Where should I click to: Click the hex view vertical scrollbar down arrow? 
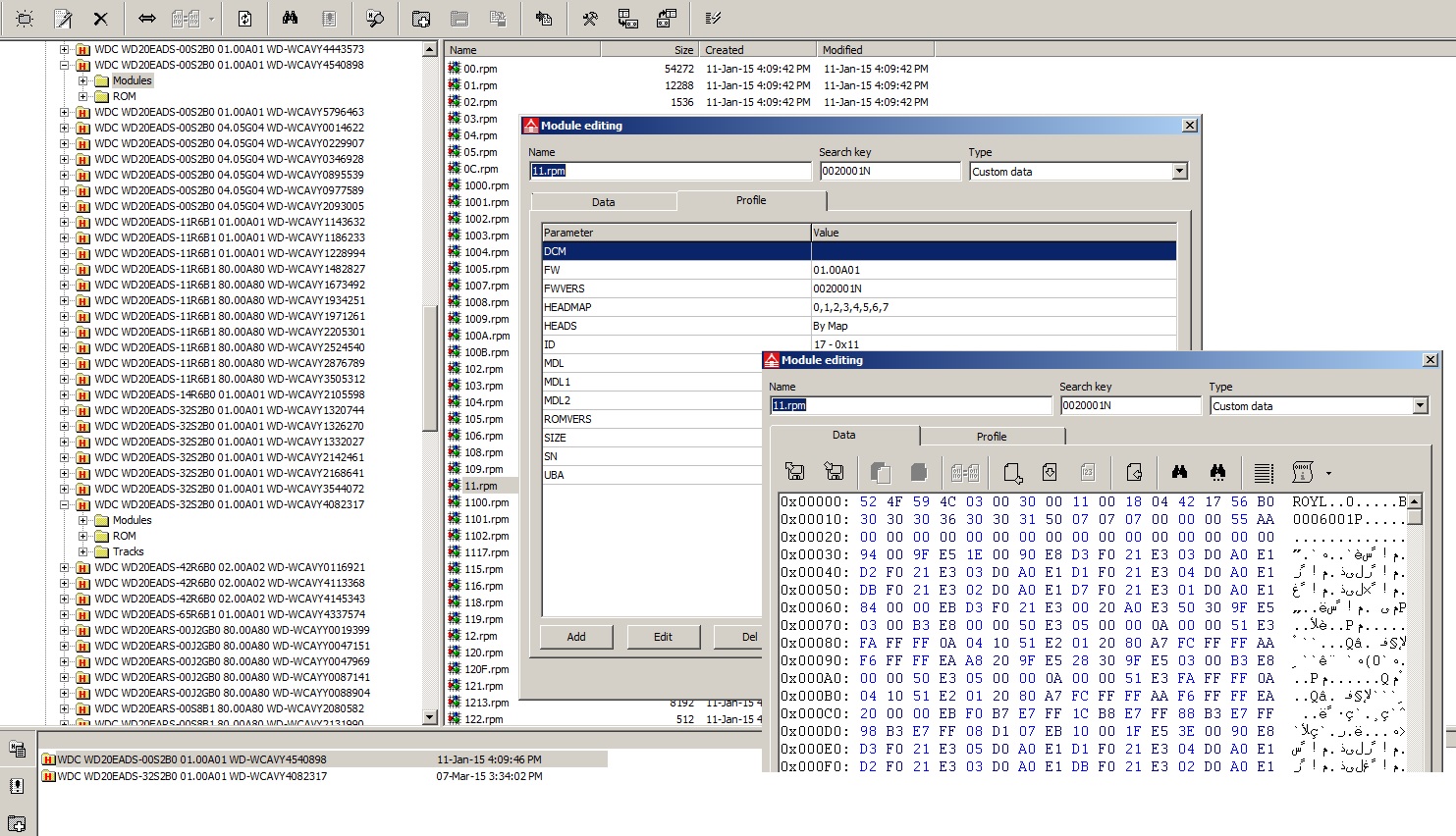pos(1415,764)
